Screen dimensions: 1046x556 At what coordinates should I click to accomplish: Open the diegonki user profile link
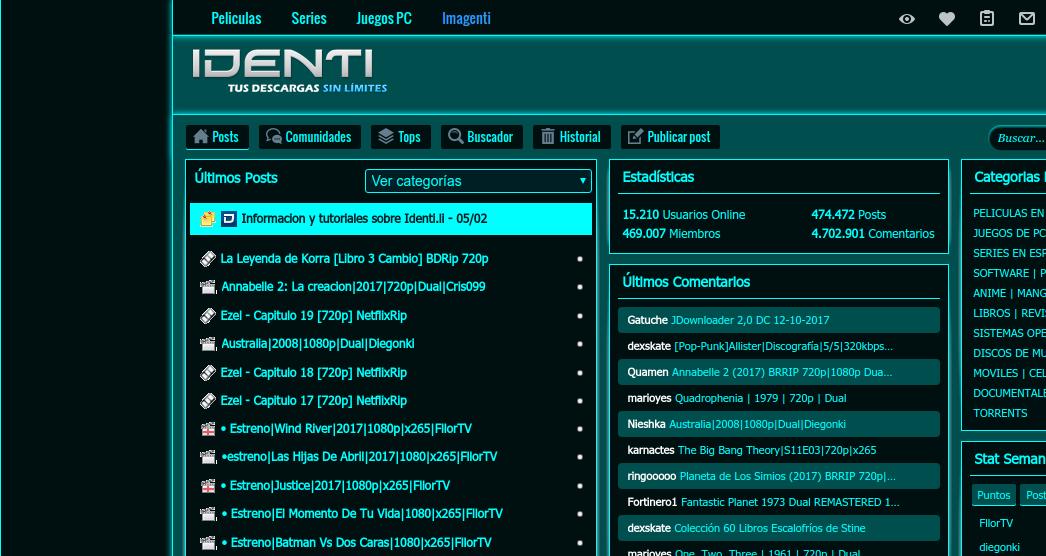(x=999, y=547)
